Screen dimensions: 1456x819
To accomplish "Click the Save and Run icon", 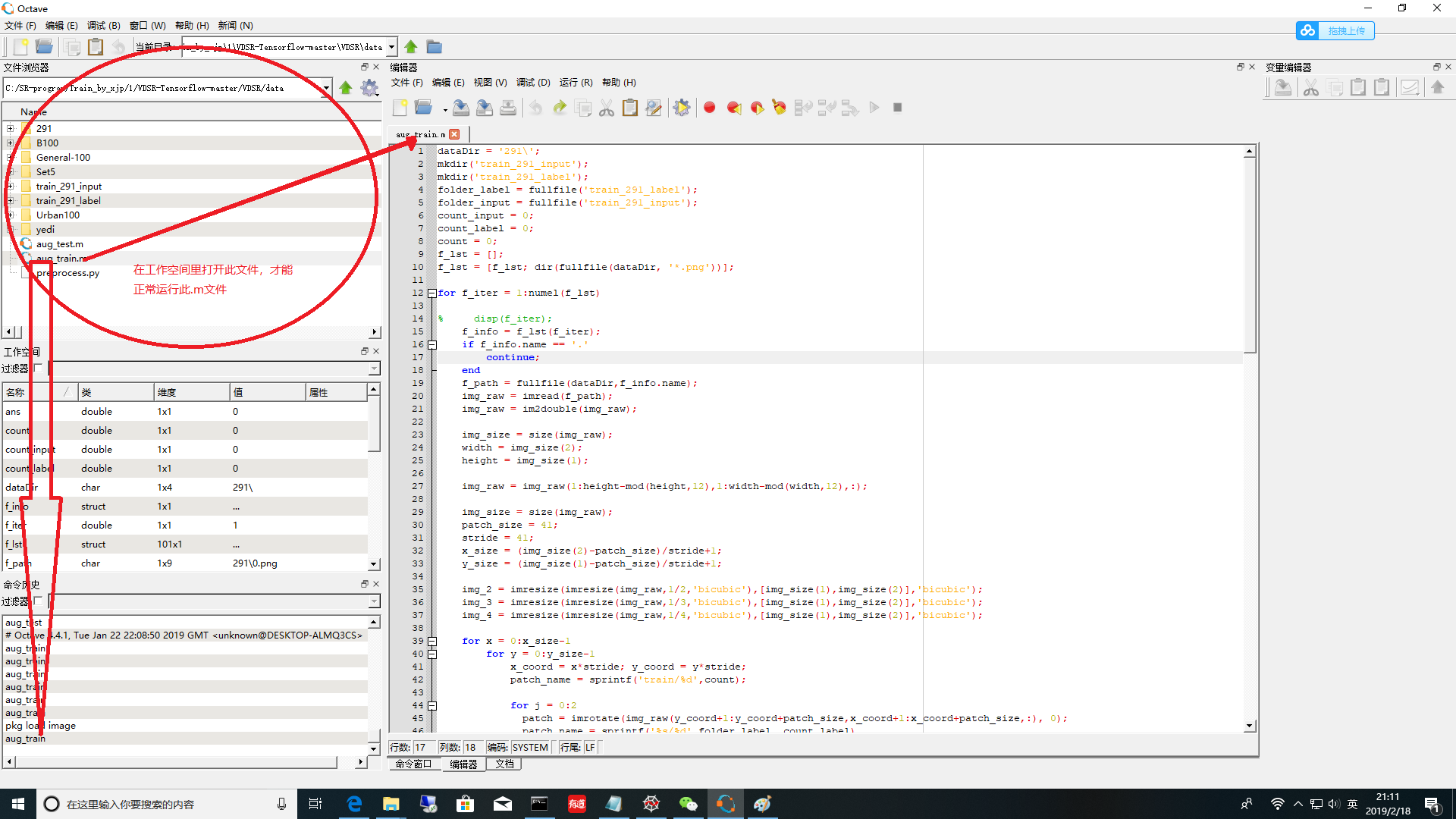I will click(681, 108).
